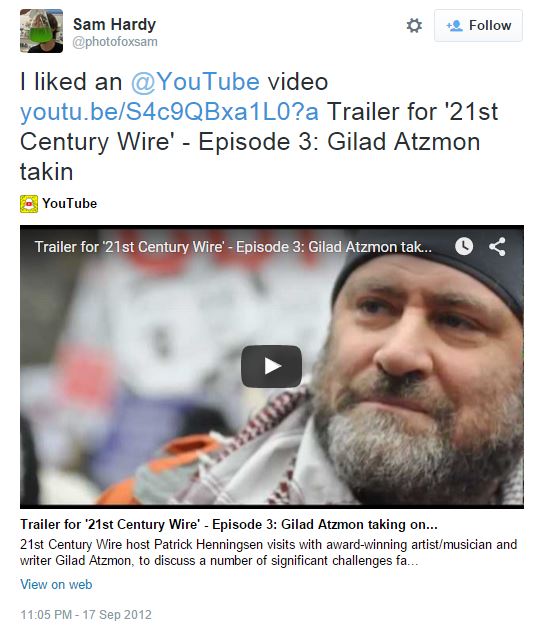Open the youtu.be/S4c9QBxa1L0?a link
The width and height of the screenshot is (544, 630).
[169, 112]
